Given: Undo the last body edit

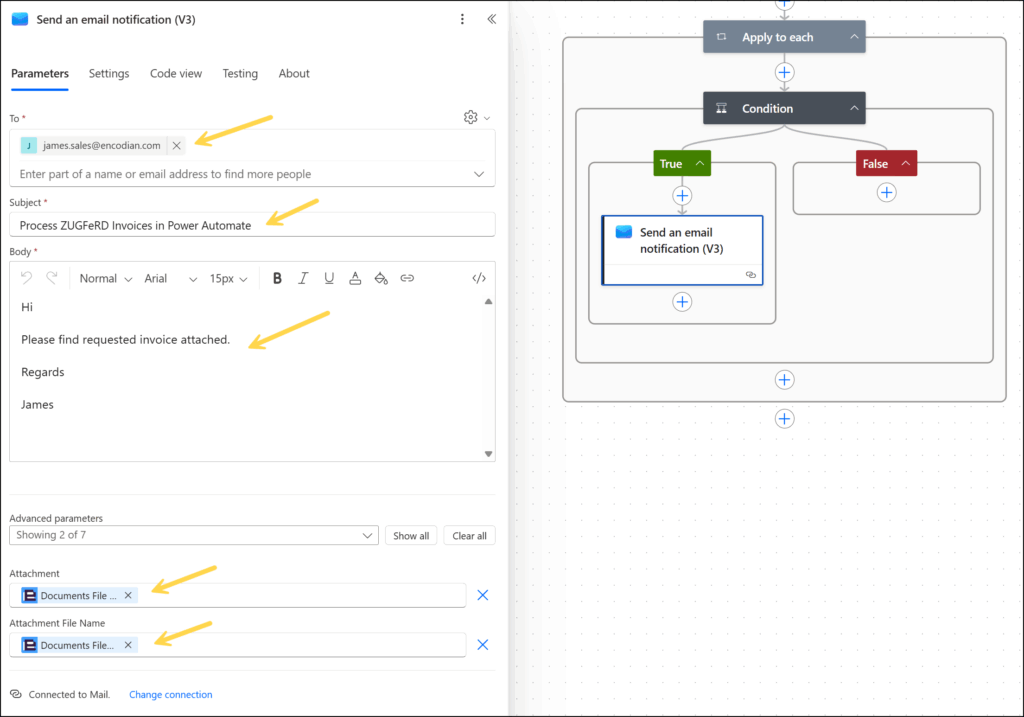Looking at the screenshot, I should pyautogui.click(x=26, y=278).
